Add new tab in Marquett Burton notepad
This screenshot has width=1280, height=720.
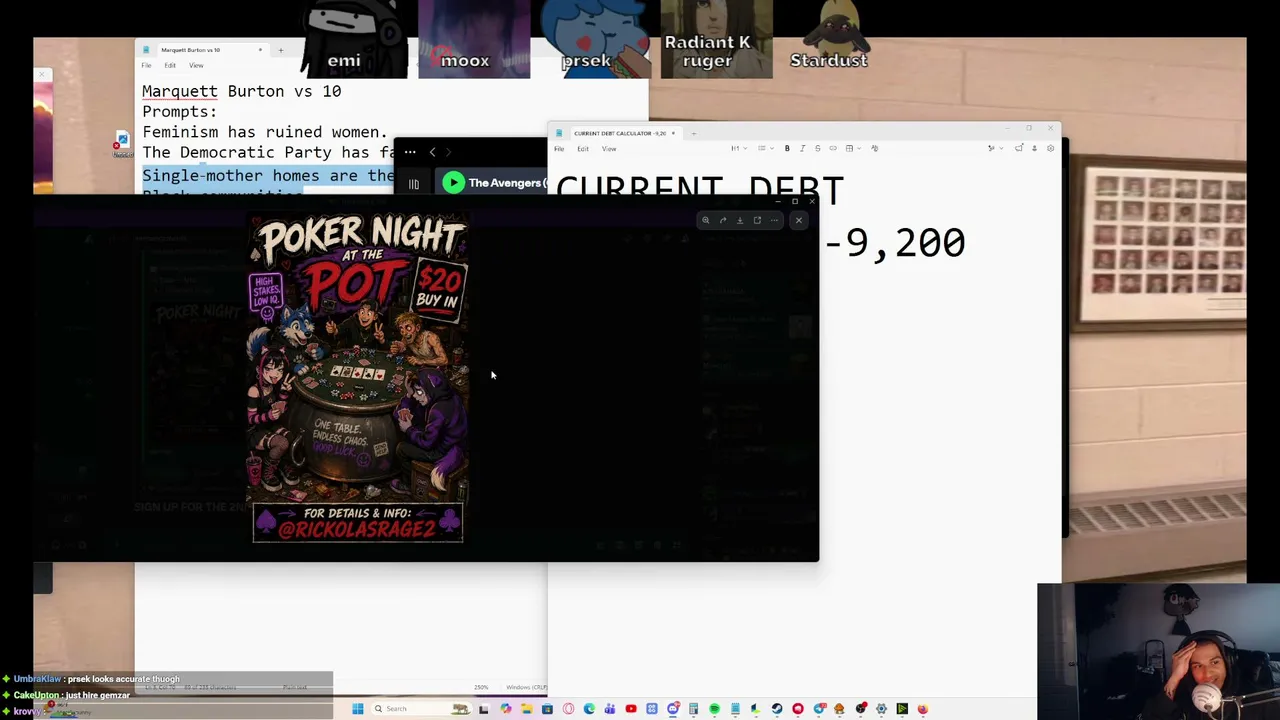pyautogui.click(x=281, y=50)
